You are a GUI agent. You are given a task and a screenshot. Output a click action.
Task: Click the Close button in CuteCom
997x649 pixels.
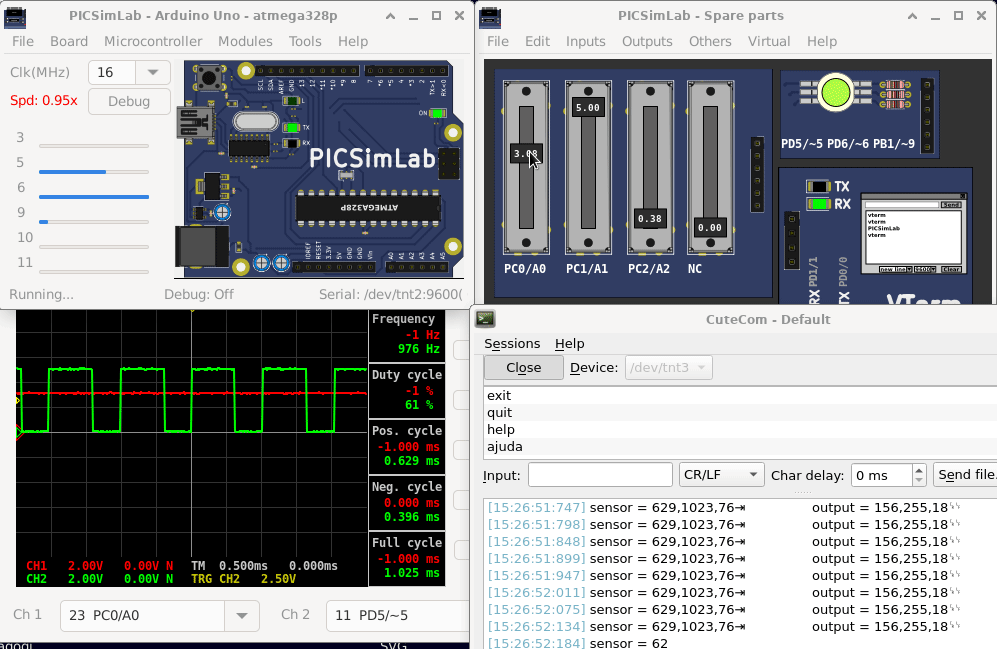click(523, 367)
